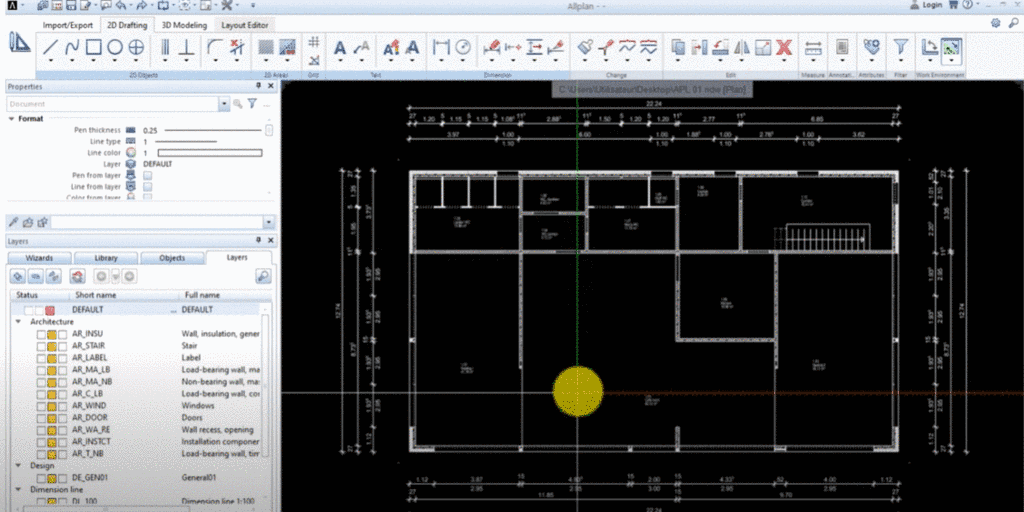Select the crosshair point symbol tool
The image size is (1024, 512).
[136, 47]
